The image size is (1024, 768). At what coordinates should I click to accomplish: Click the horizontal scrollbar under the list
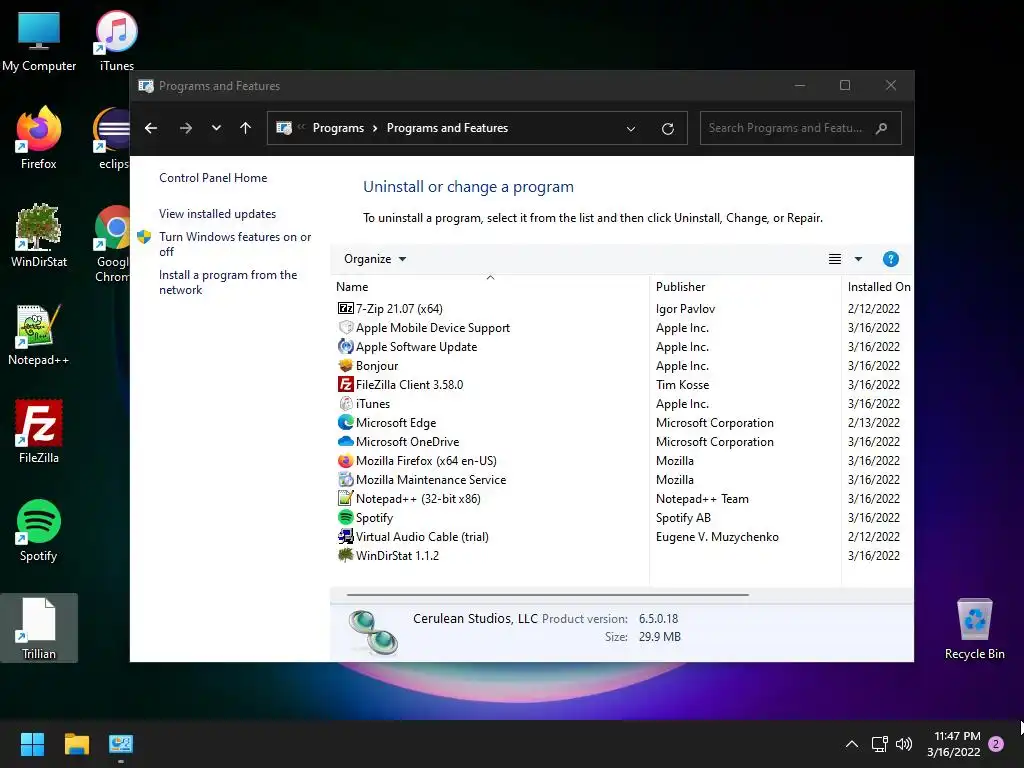tap(547, 594)
